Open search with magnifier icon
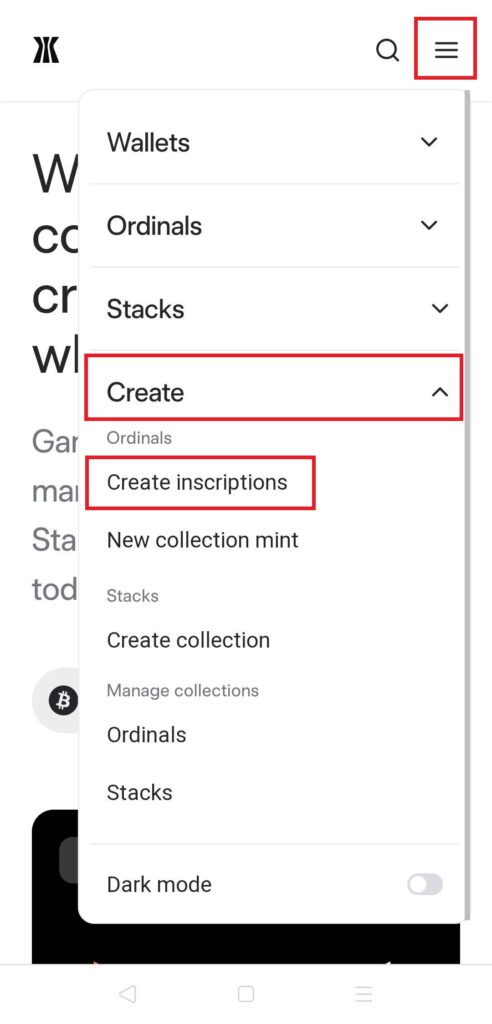 [387, 50]
